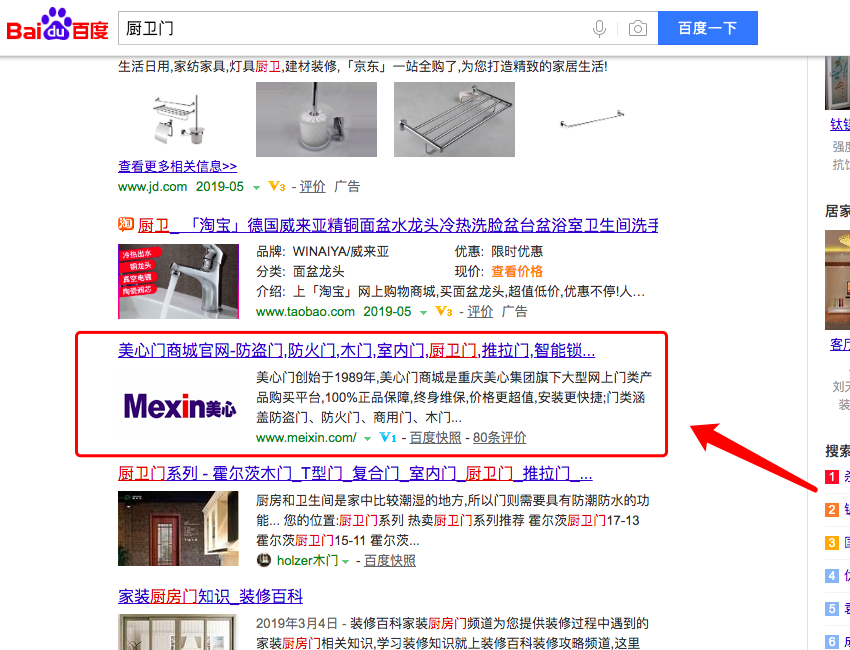Click the V3 badge on the Taobao result

443,311
